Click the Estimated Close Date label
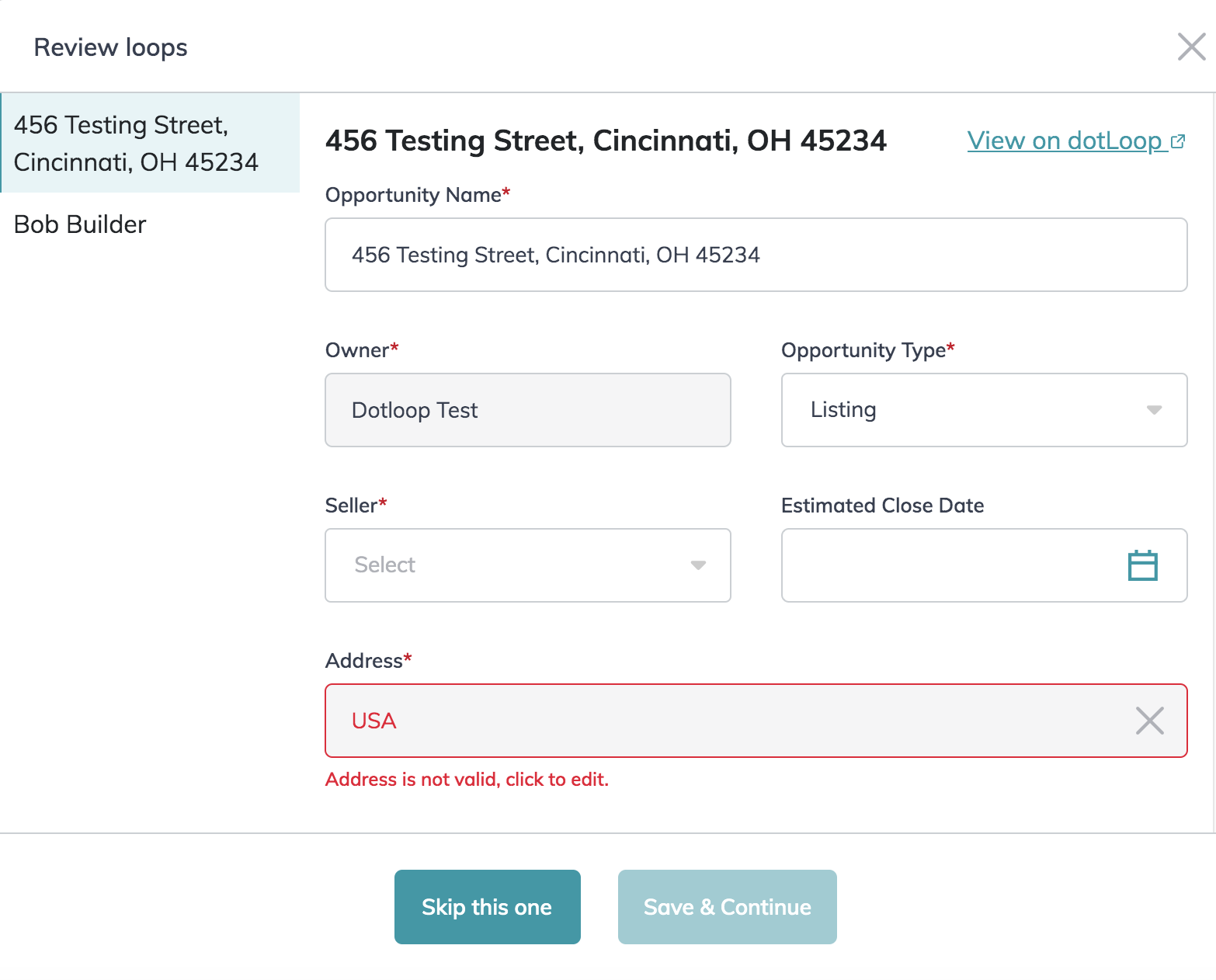Viewport: 1216px width, 980px height. (x=882, y=506)
